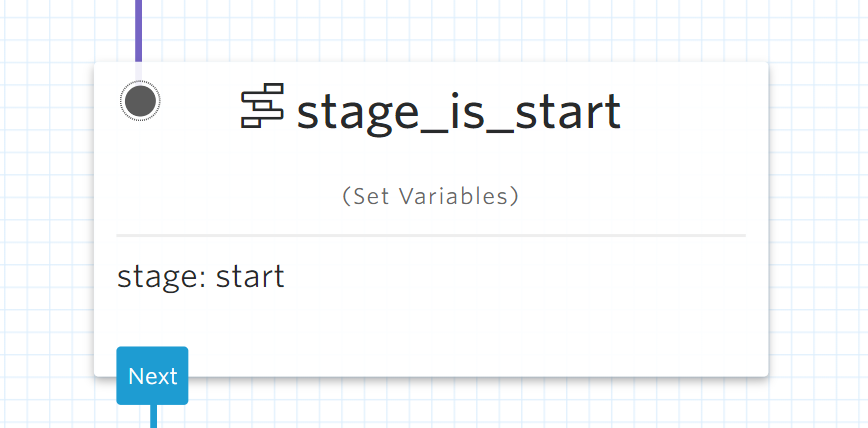Click blank widget area right of the title
The height and width of the screenshot is (428, 868).
(690, 111)
